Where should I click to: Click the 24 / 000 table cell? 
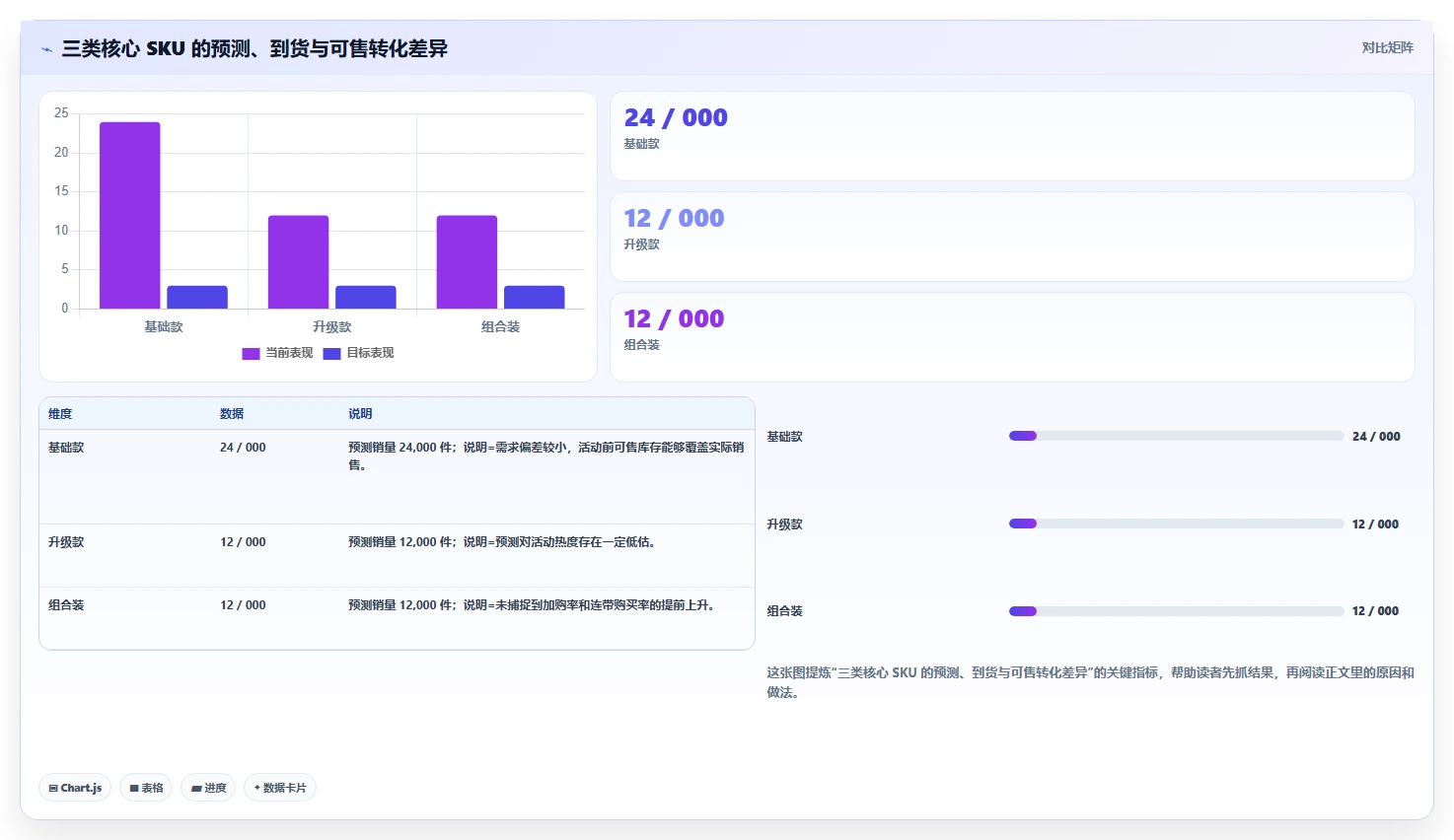point(243,448)
